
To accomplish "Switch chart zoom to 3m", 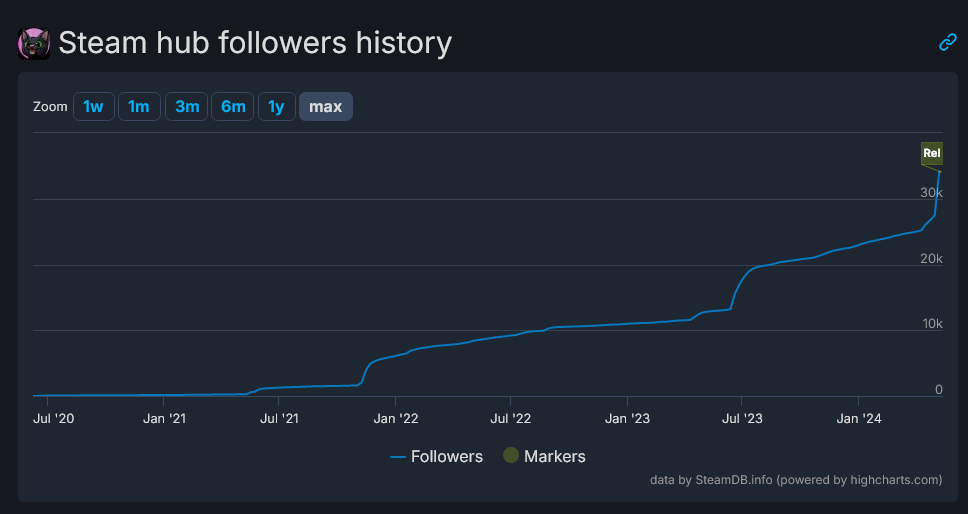I will point(187,106).
